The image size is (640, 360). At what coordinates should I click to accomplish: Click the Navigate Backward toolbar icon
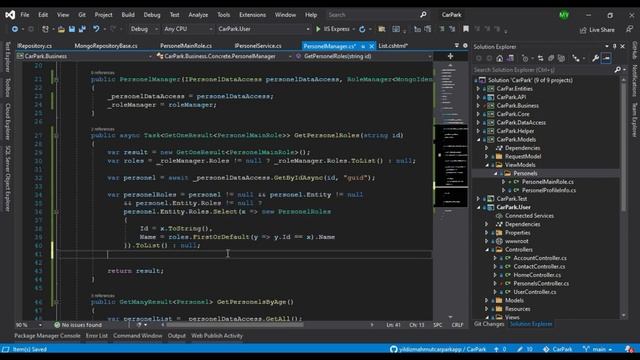pos(15,29)
